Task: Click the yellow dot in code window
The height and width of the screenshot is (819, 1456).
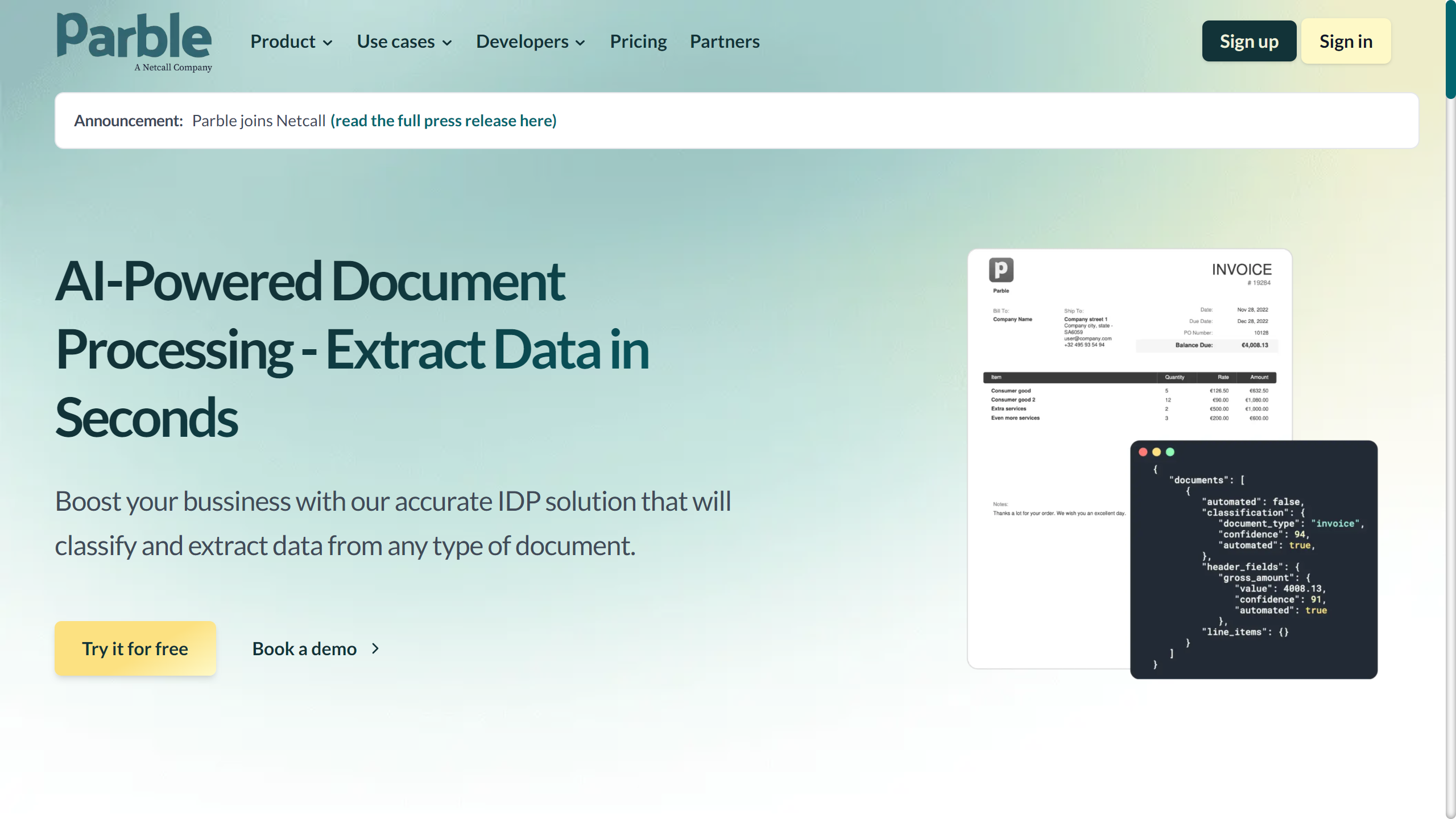Action: (1156, 452)
